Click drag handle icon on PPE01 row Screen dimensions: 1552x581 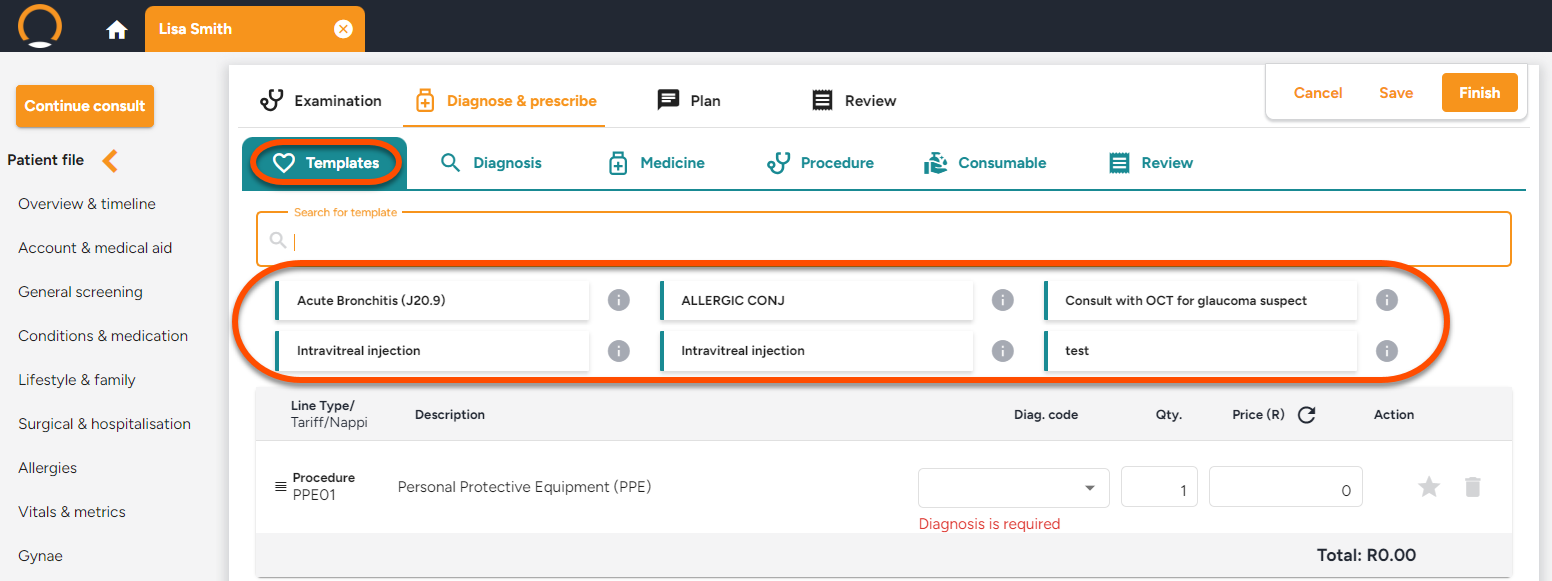pyautogui.click(x=281, y=487)
